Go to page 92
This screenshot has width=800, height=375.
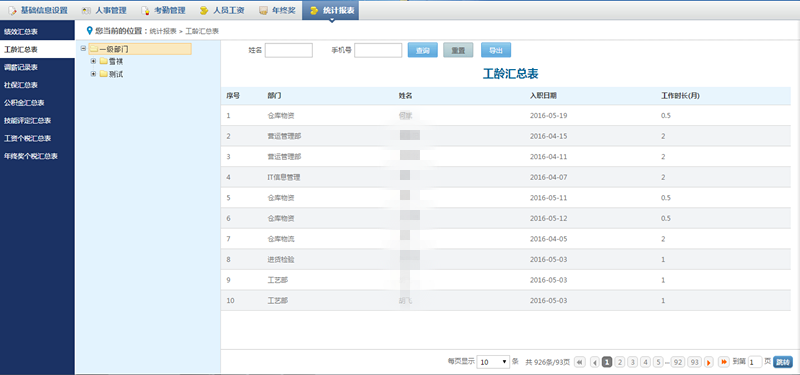678,362
